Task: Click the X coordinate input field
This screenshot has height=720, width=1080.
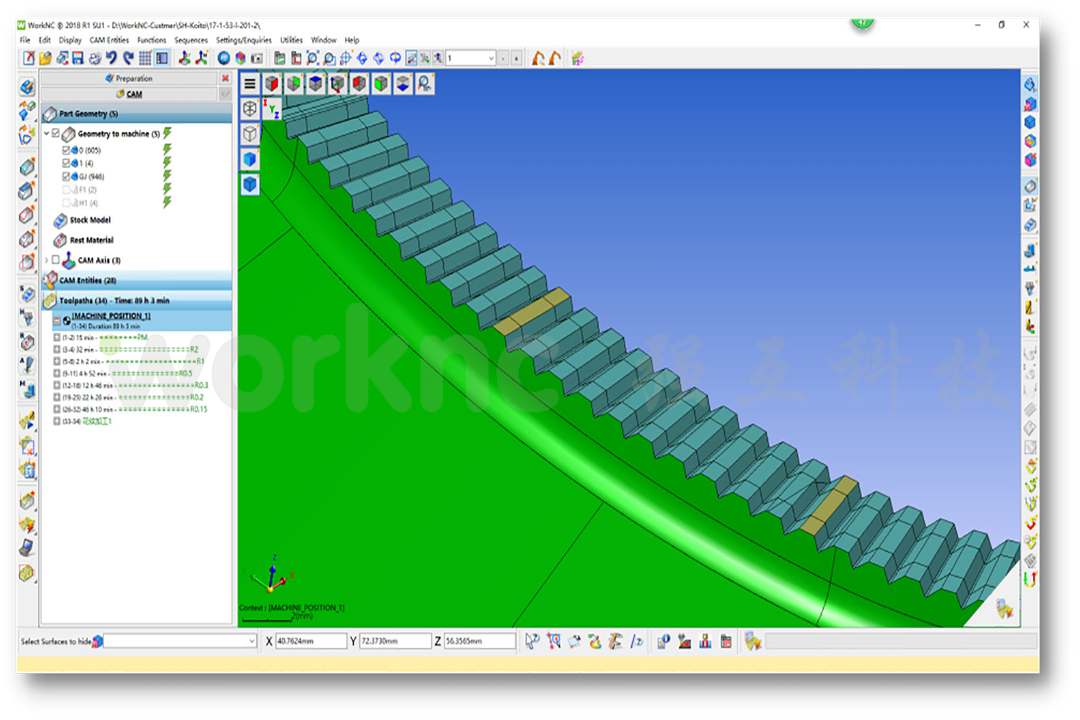Action: (x=311, y=641)
